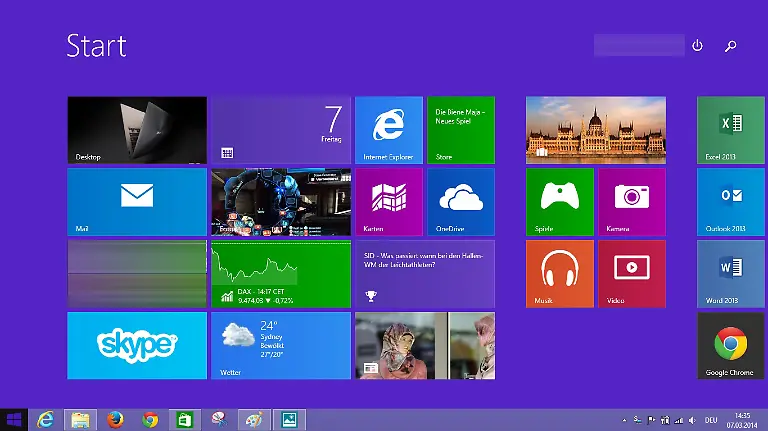Launch the Word 2013 tile
The height and width of the screenshot is (431, 768).
pyautogui.click(x=731, y=274)
